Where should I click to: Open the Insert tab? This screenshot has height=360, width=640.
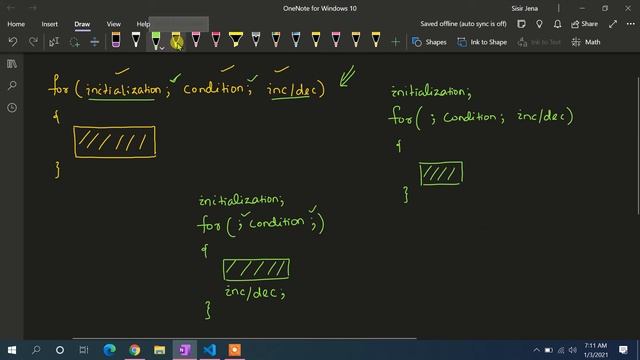[x=49, y=24]
